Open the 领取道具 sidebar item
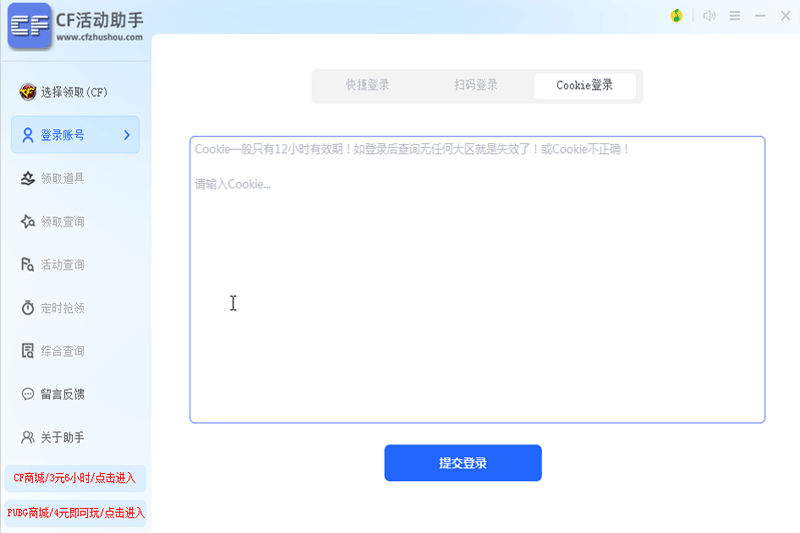This screenshot has width=800, height=533. [x=76, y=178]
